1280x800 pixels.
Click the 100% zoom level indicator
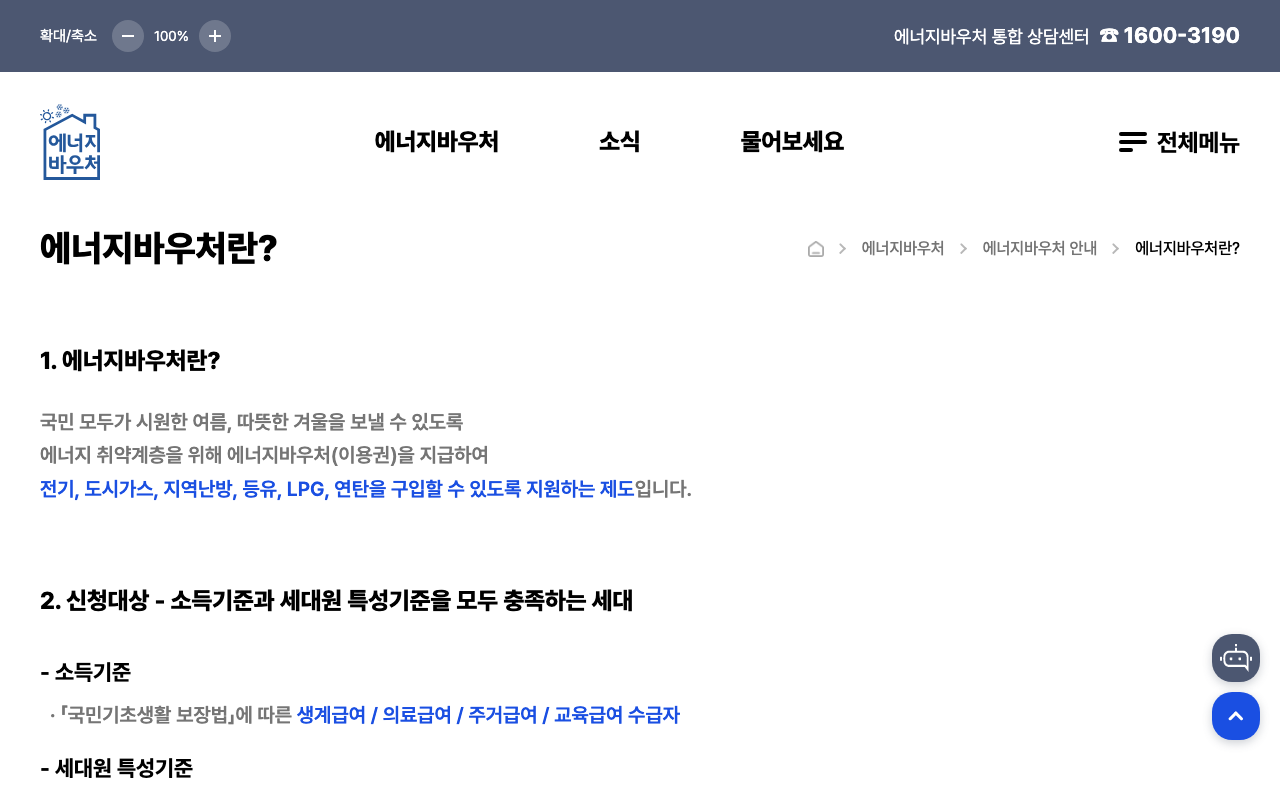click(171, 36)
